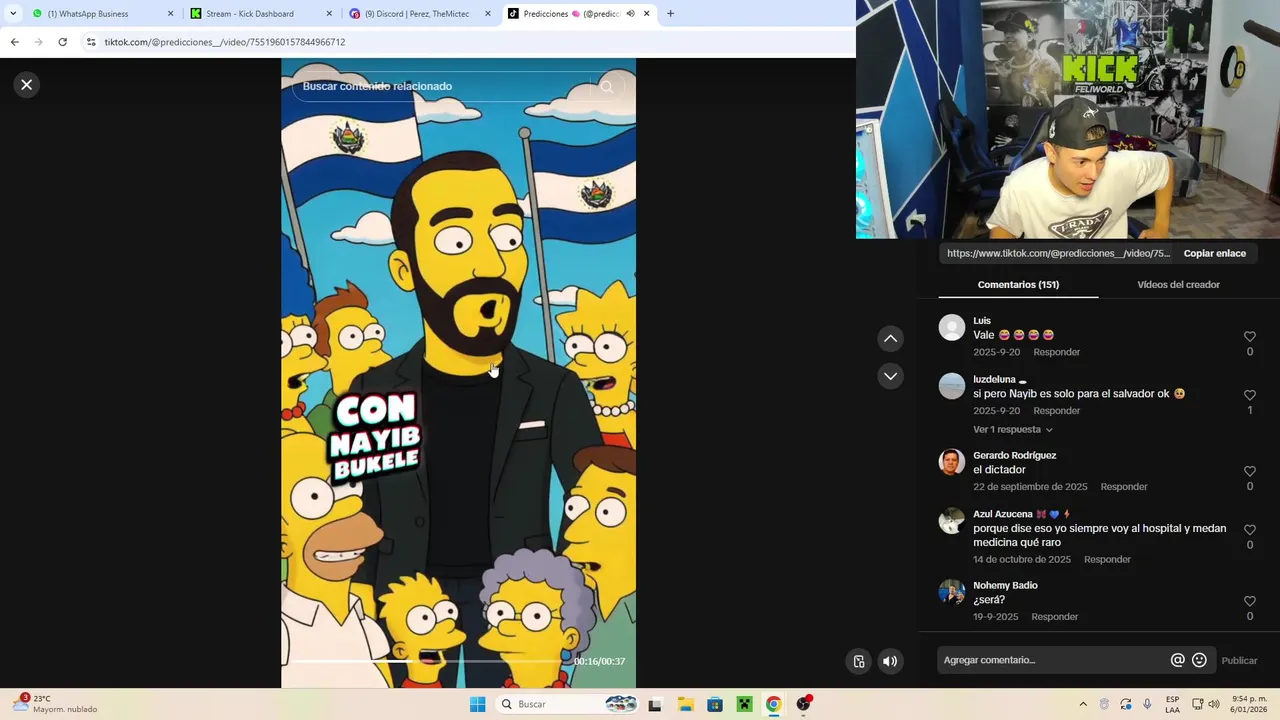Insert a mention with the @ icon

1177,660
